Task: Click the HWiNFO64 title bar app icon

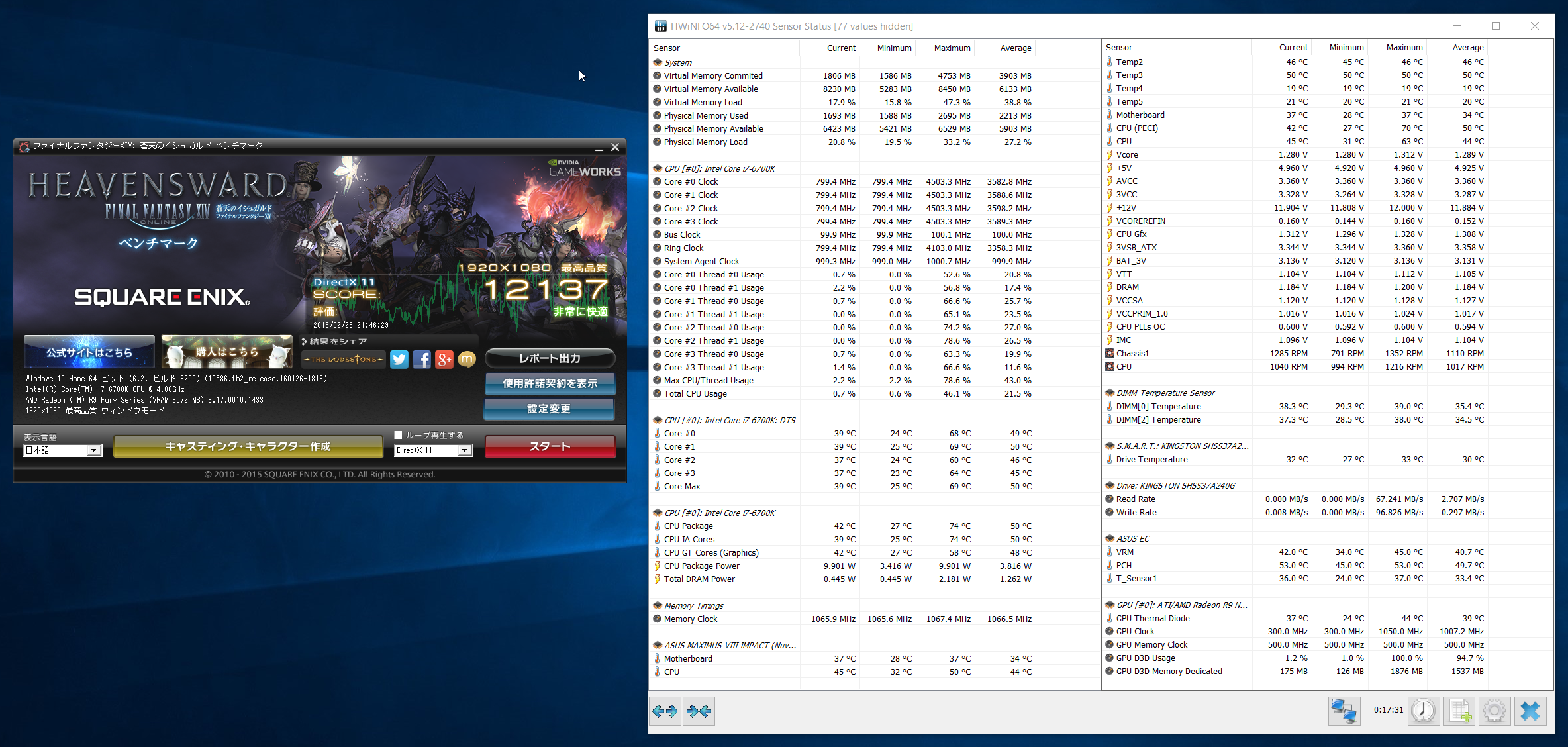Action: (660, 26)
